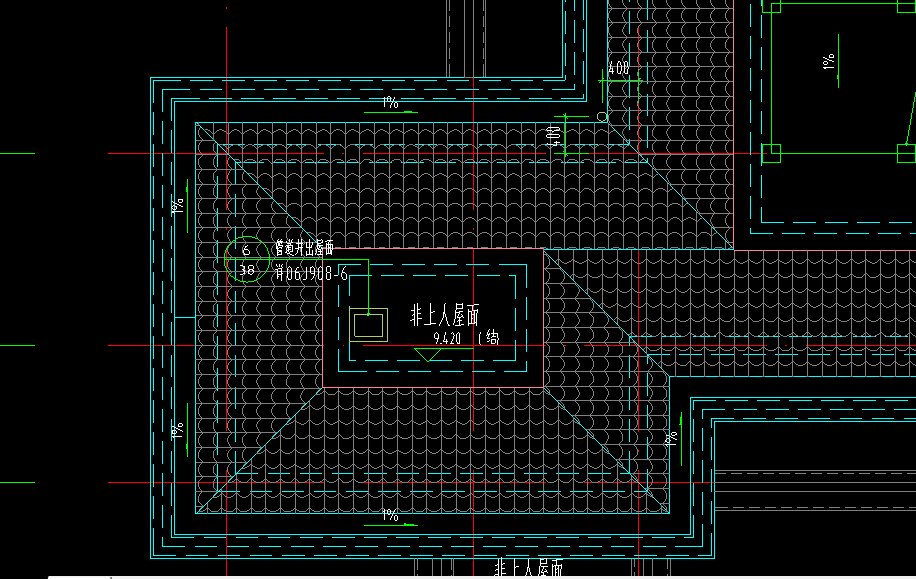Viewport: 916px width, 579px height.
Task: Select the number '6' inside the callout circle
Action: click(247, 250)
